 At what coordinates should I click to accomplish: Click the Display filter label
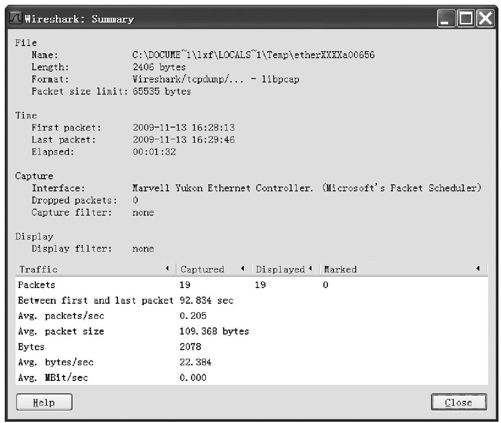pos(72,249)
